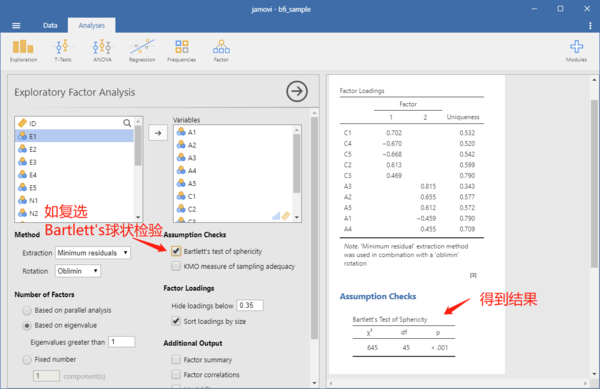Enable KMO measure of sampling adequacy
600x389 pixels.
tap(176, 266)
